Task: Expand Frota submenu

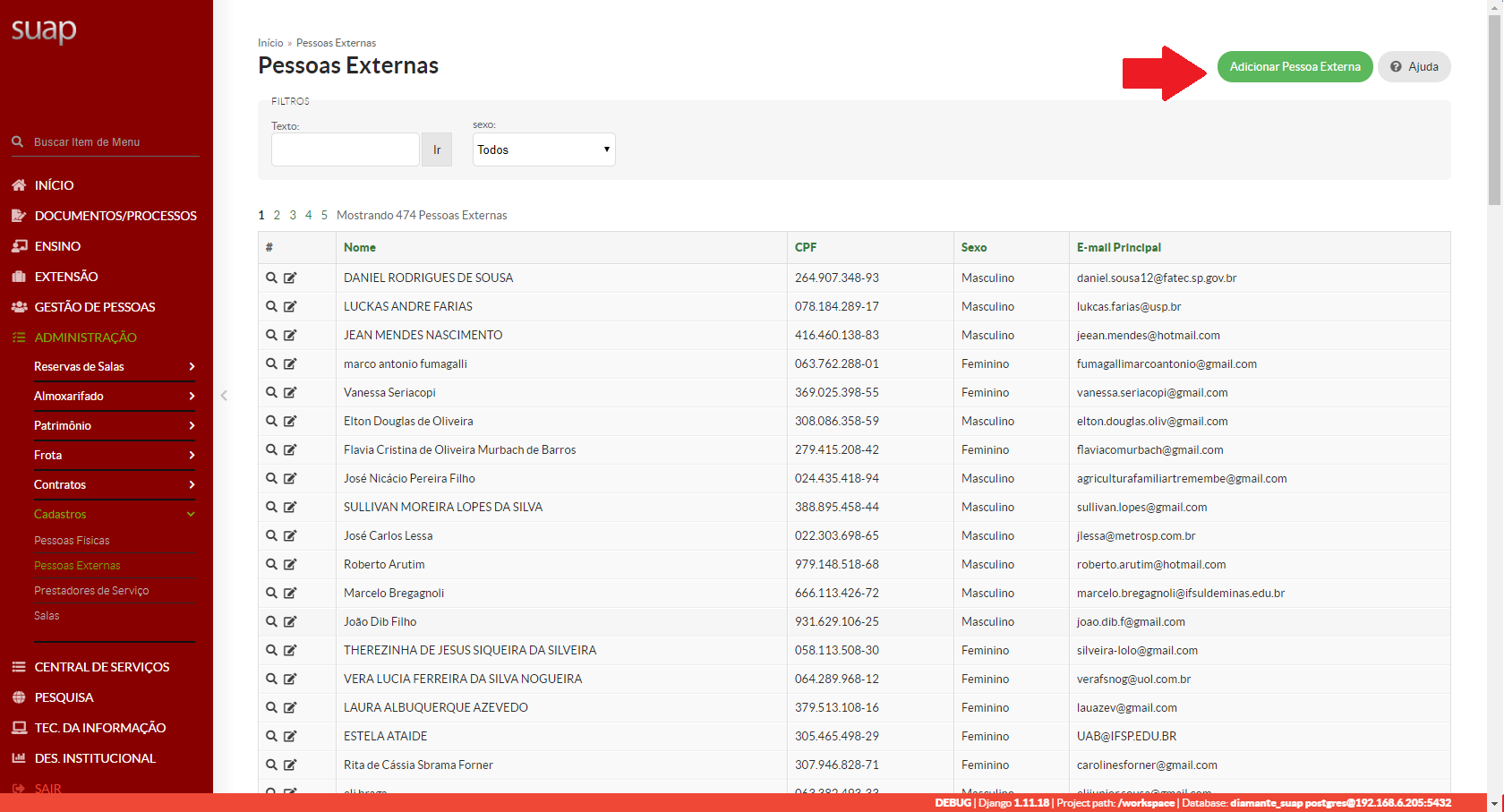Action: [x=115, y=455]
